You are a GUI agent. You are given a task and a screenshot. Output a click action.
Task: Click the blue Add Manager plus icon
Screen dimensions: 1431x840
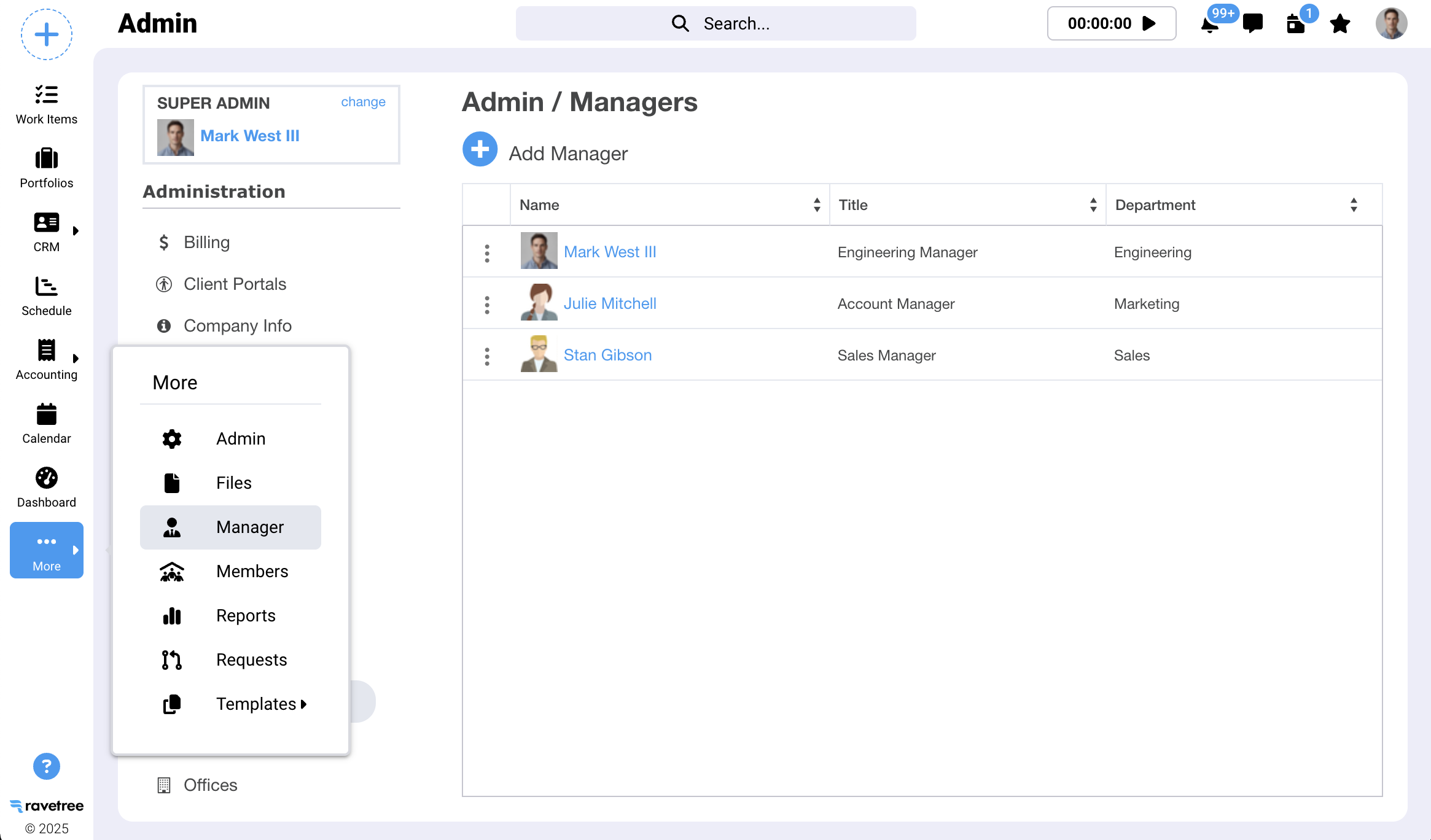pos(480,149)
